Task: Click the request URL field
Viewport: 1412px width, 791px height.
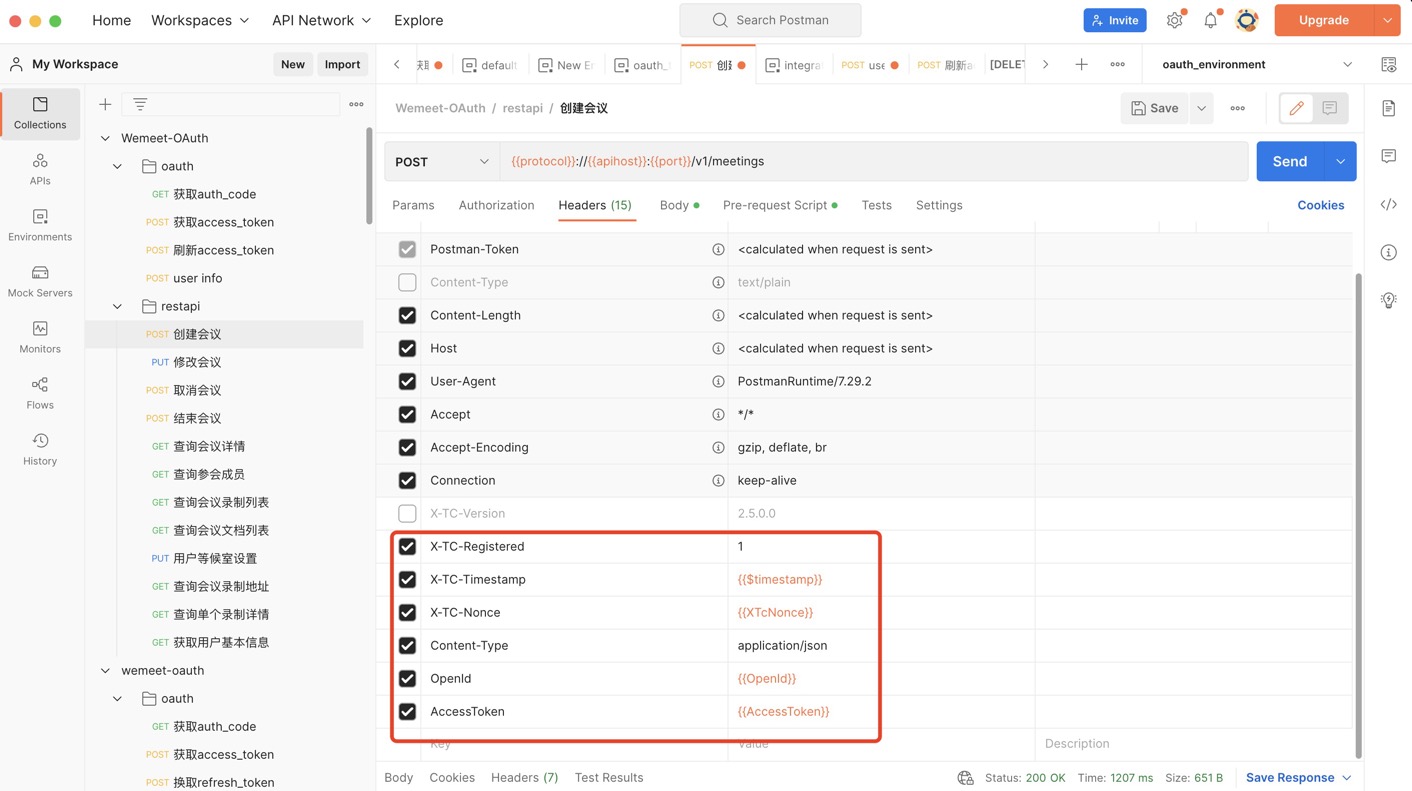Action: pyautogui.click(x=874, y=161)
